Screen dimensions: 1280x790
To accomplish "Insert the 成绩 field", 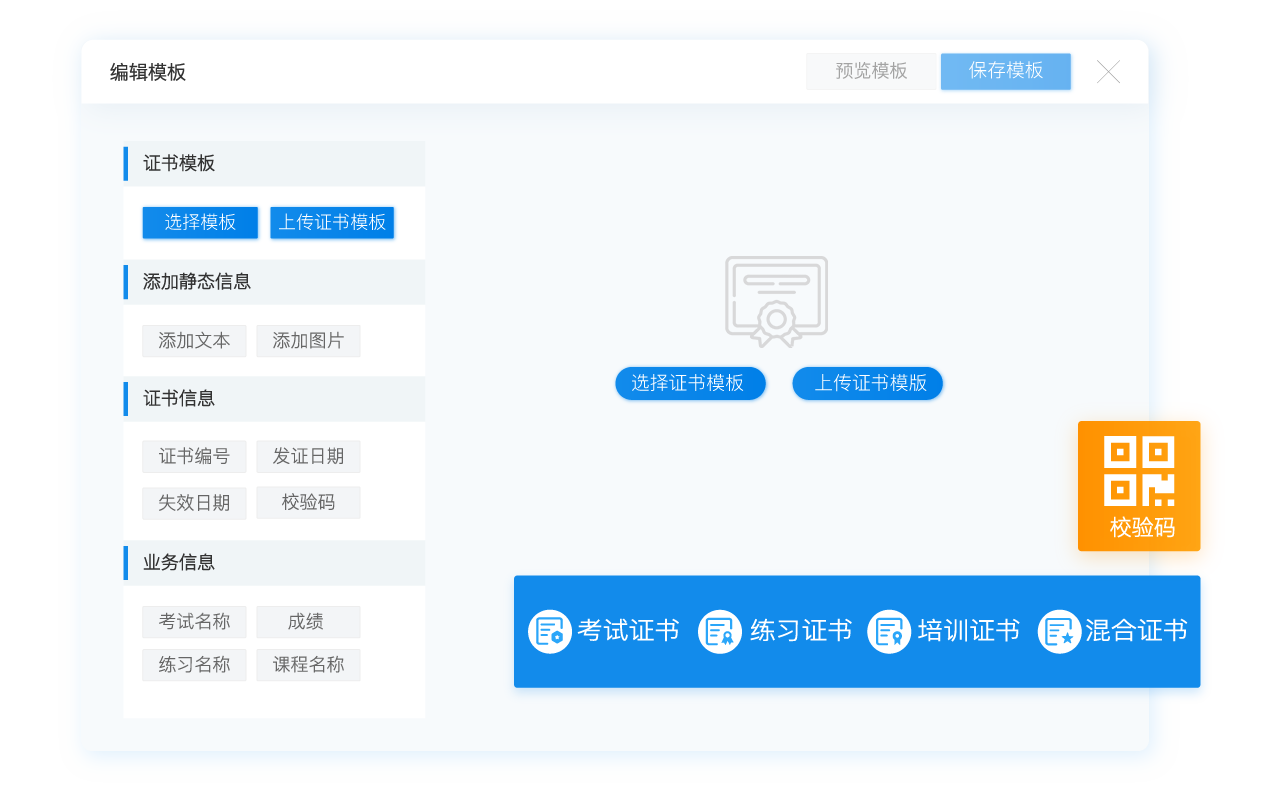I will click(308, 622).
